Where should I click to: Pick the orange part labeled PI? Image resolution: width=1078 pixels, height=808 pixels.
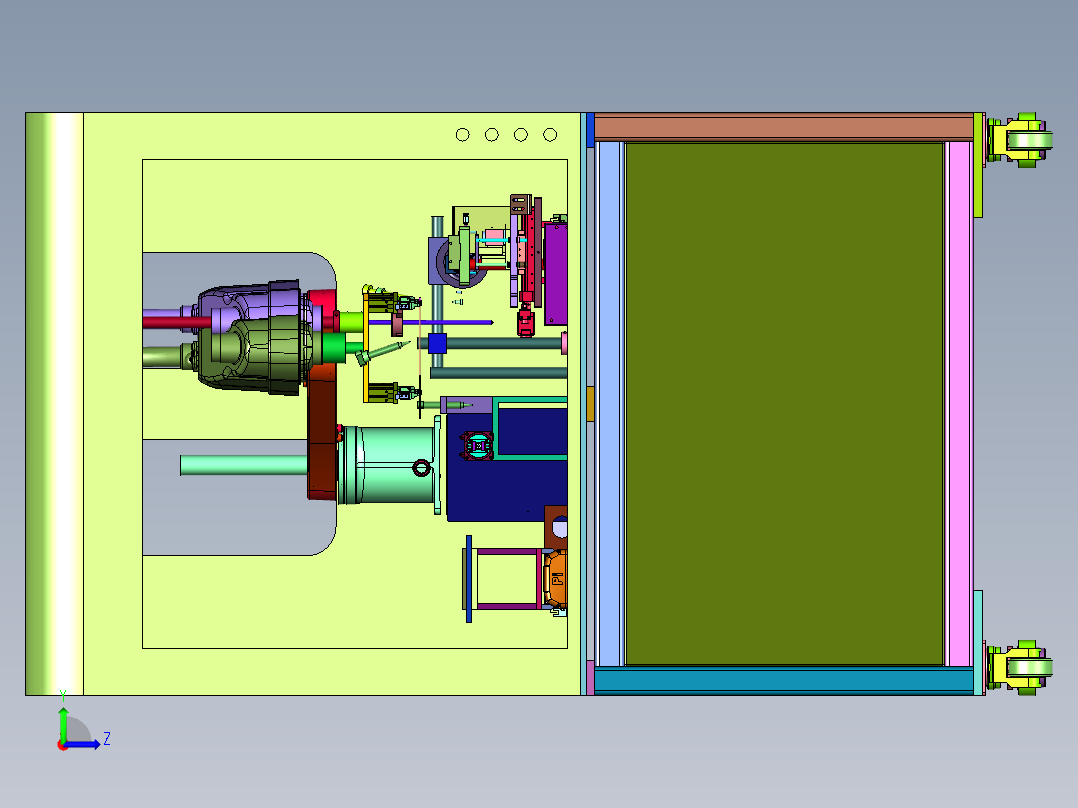(556, 580)
